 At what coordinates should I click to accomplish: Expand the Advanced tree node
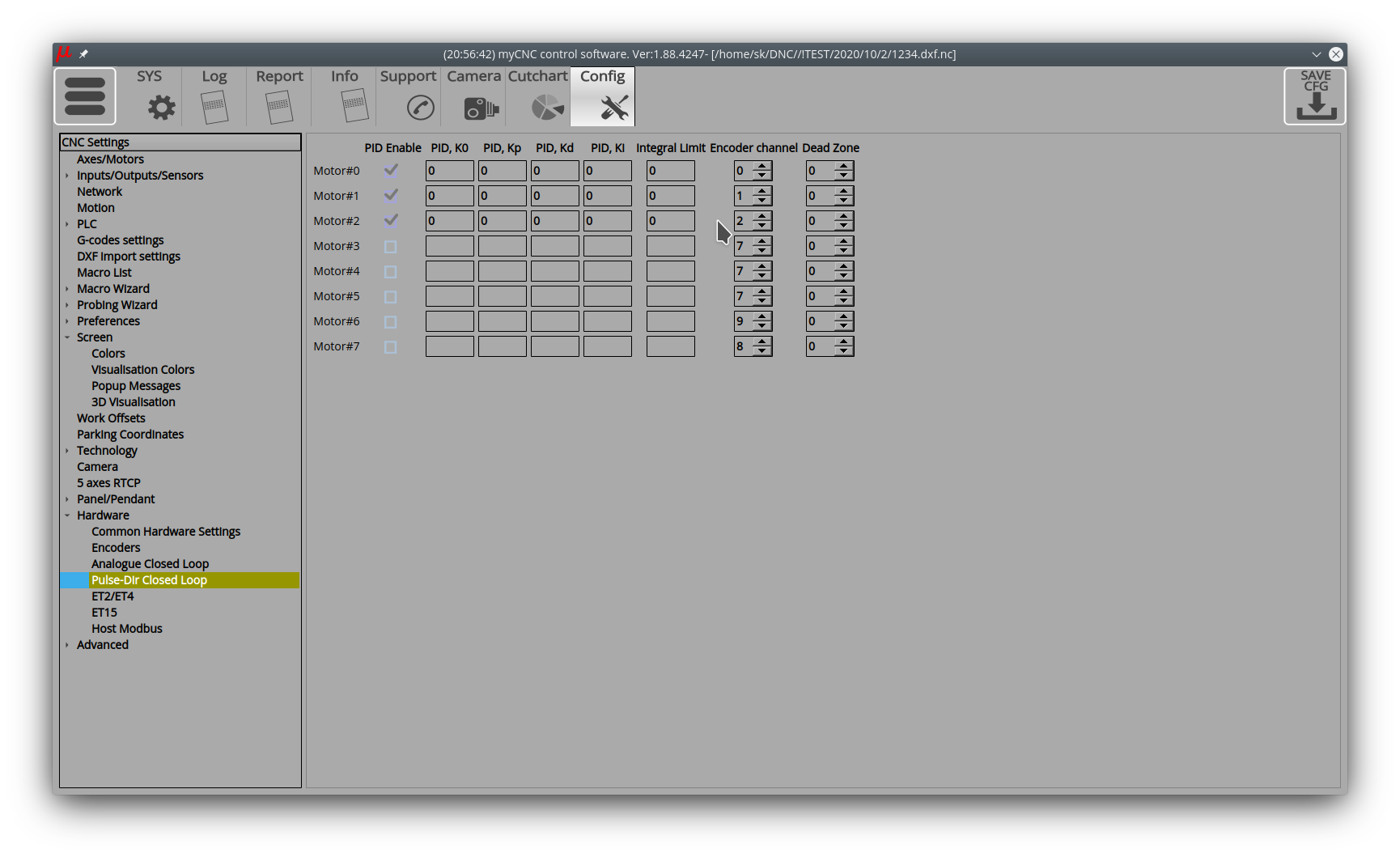[x=67, y=645]
